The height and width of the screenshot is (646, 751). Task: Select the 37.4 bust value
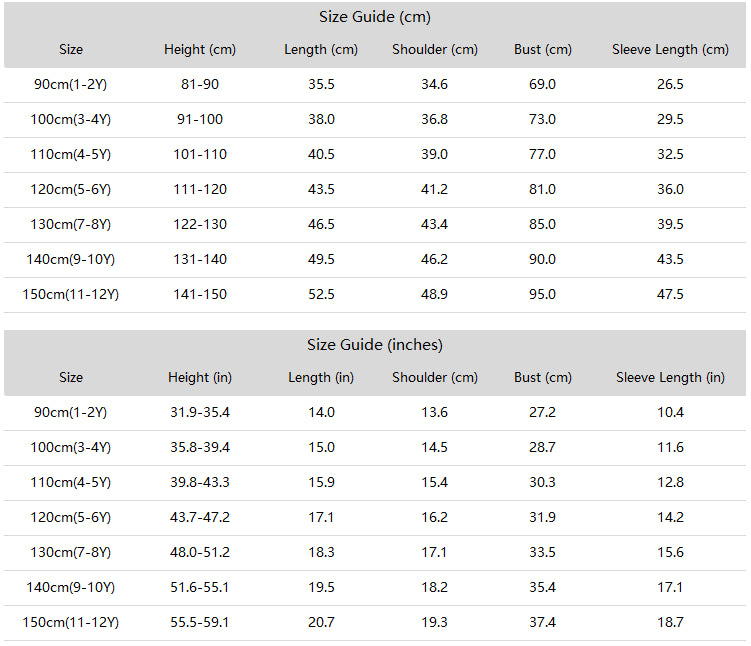pos(542,622)
